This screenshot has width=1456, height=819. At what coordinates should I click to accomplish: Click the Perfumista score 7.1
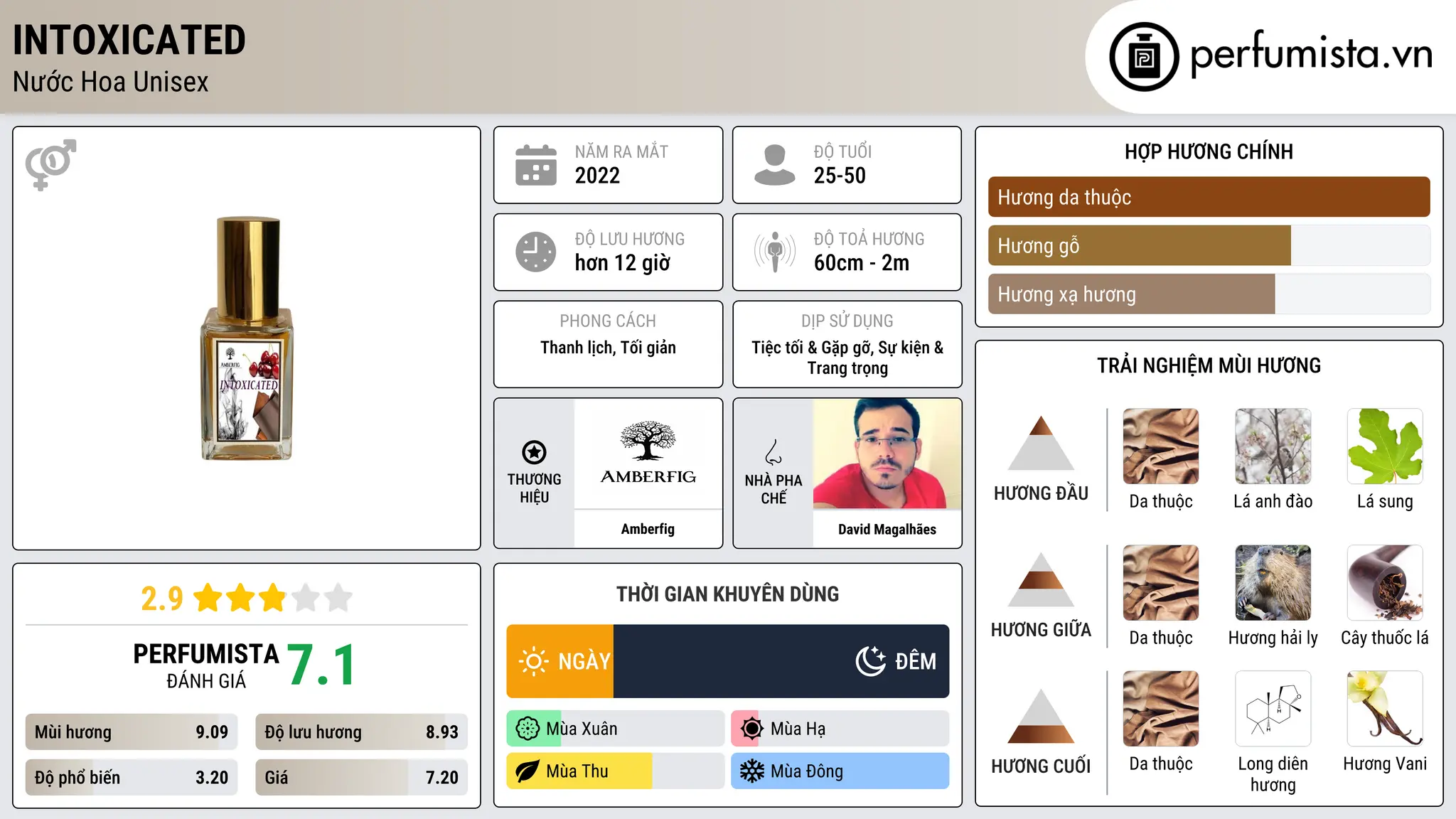[x=321, y=665]
